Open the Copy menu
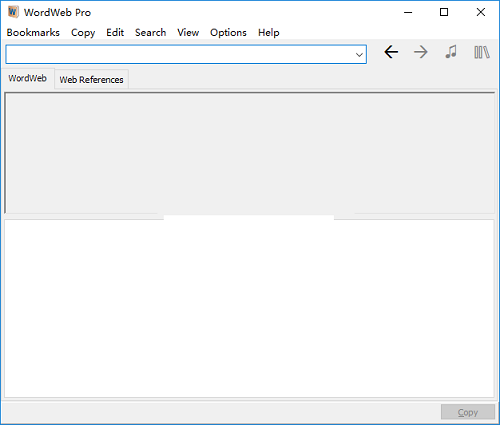This screenshot has height=425, width=500. pyautogui.click(x=83, y=33)
